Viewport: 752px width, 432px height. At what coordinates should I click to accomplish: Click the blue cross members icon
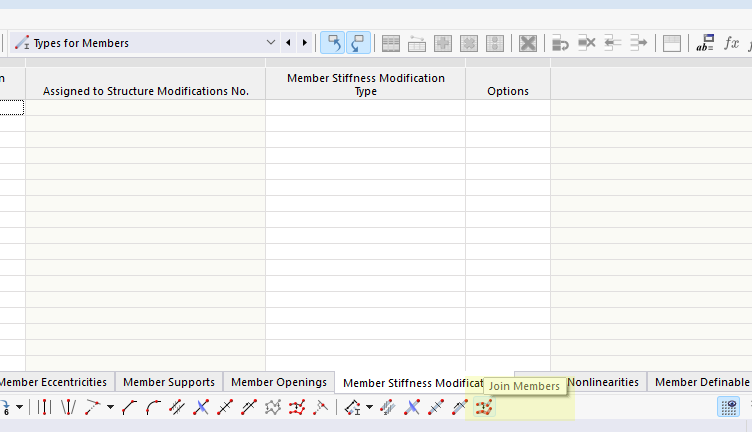click(201, 408)
